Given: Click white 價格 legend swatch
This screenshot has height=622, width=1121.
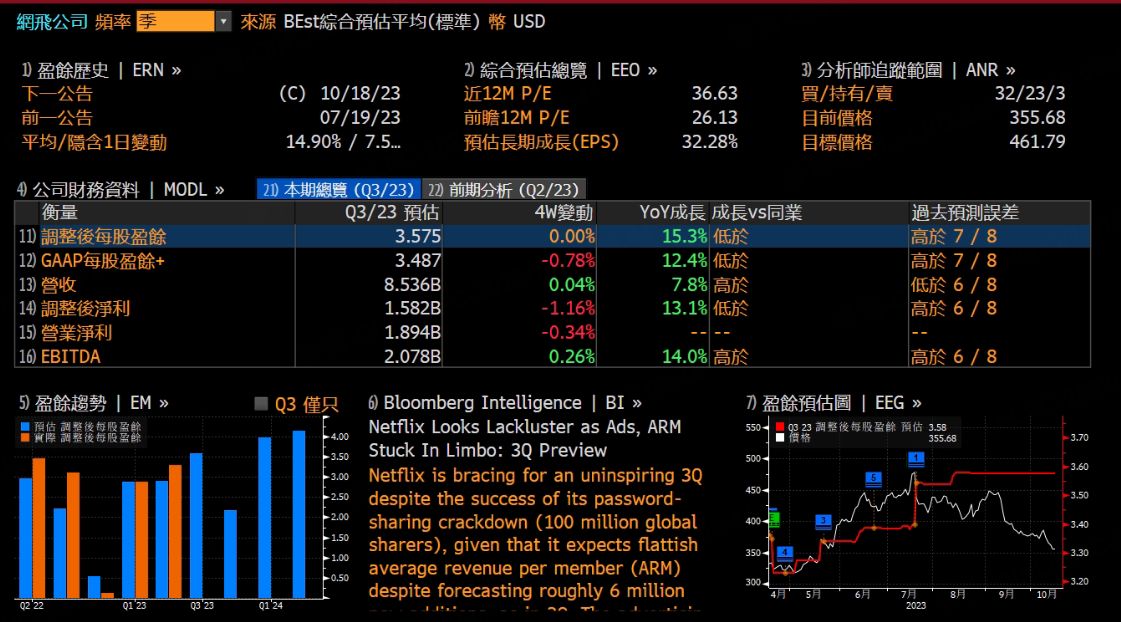Looking at the screenshot, I should click(780, 438).
